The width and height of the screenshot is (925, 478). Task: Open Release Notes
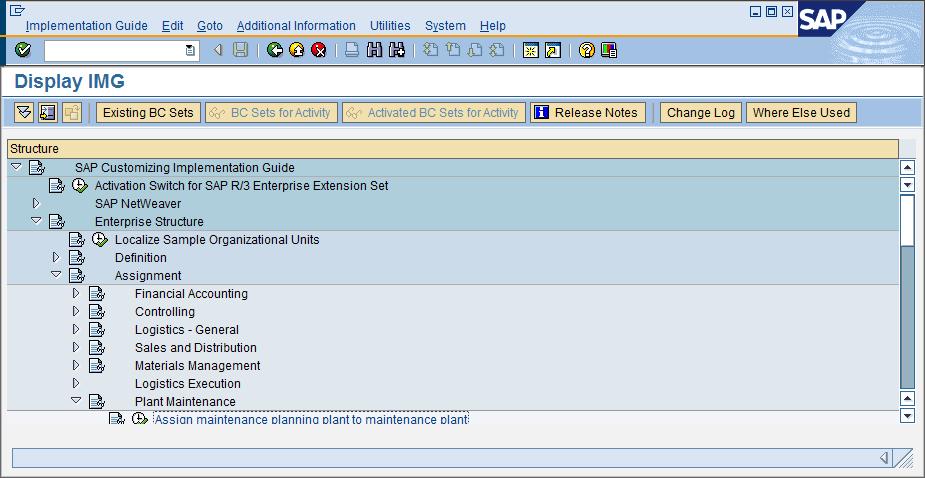click(588, 113)
